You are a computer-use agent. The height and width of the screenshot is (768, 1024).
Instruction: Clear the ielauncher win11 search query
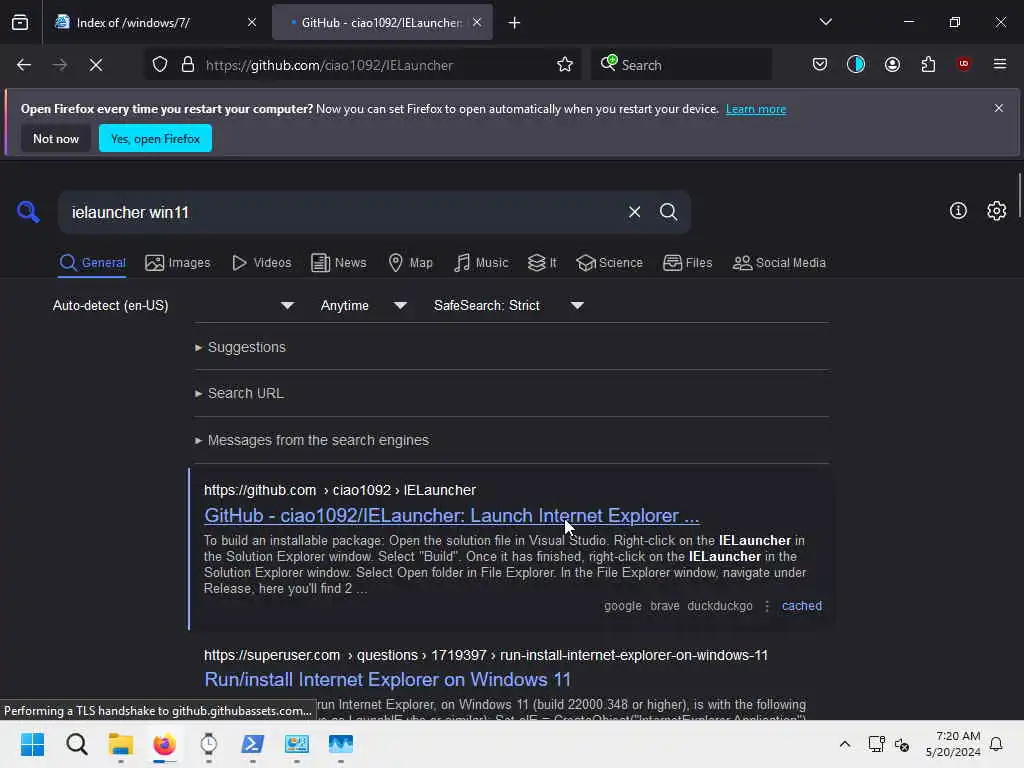634,212
